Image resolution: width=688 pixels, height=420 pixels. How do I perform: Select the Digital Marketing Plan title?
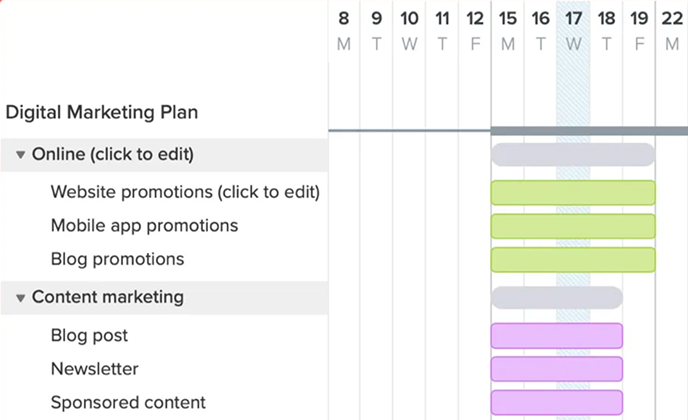pyautogui.click(x=101, y=112)
